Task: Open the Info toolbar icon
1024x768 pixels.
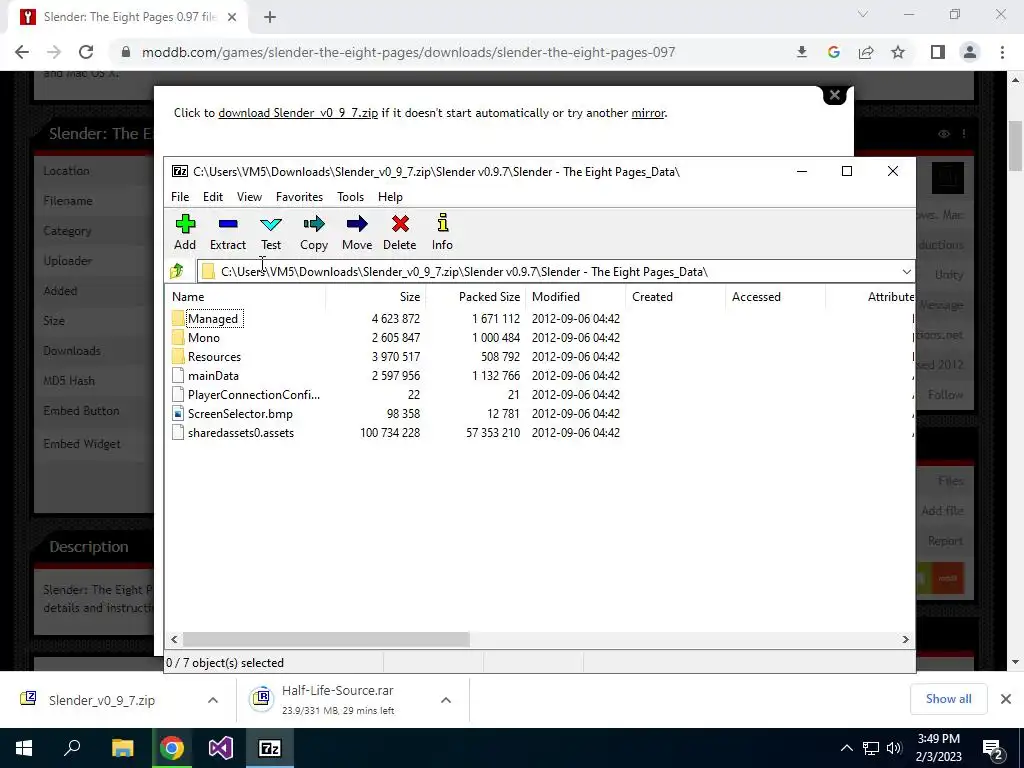Action: point(442,232)
